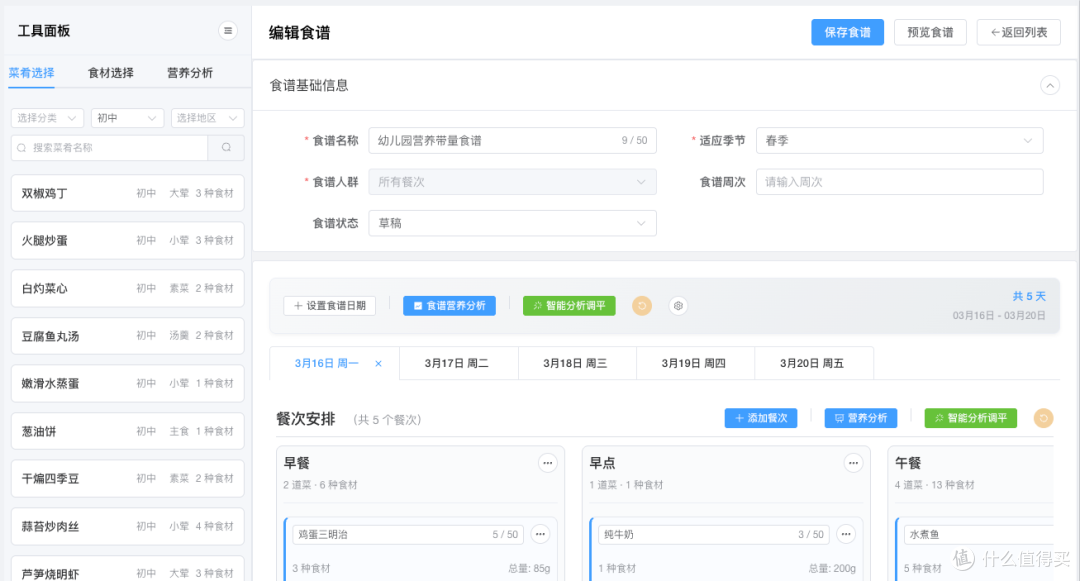This screenshot has width=1080, height=581.
Task: Click the 营养分析 button in 餐次安排
Action: 860,418
